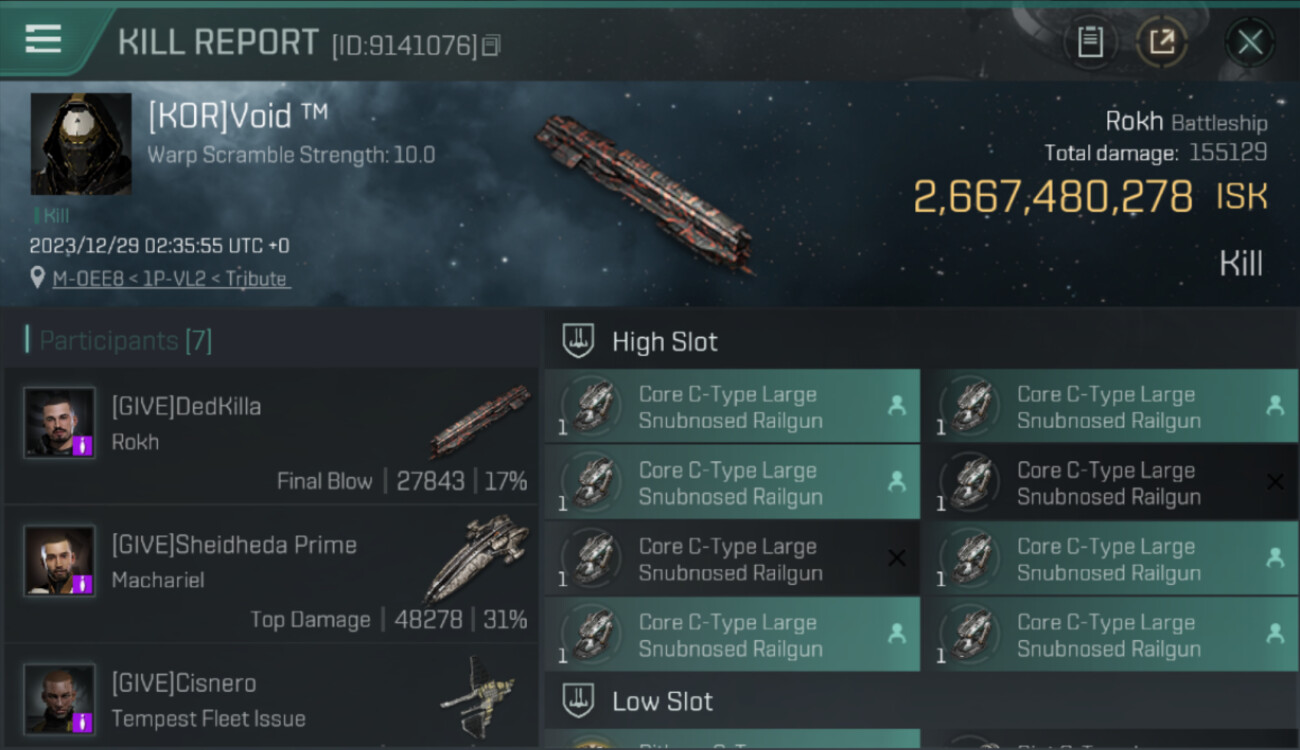The height and width of the screenshot is (750, 1300).
Task: Select the bottom-right Snubnosed Railgun item
Action: (x=1109, y=635)
